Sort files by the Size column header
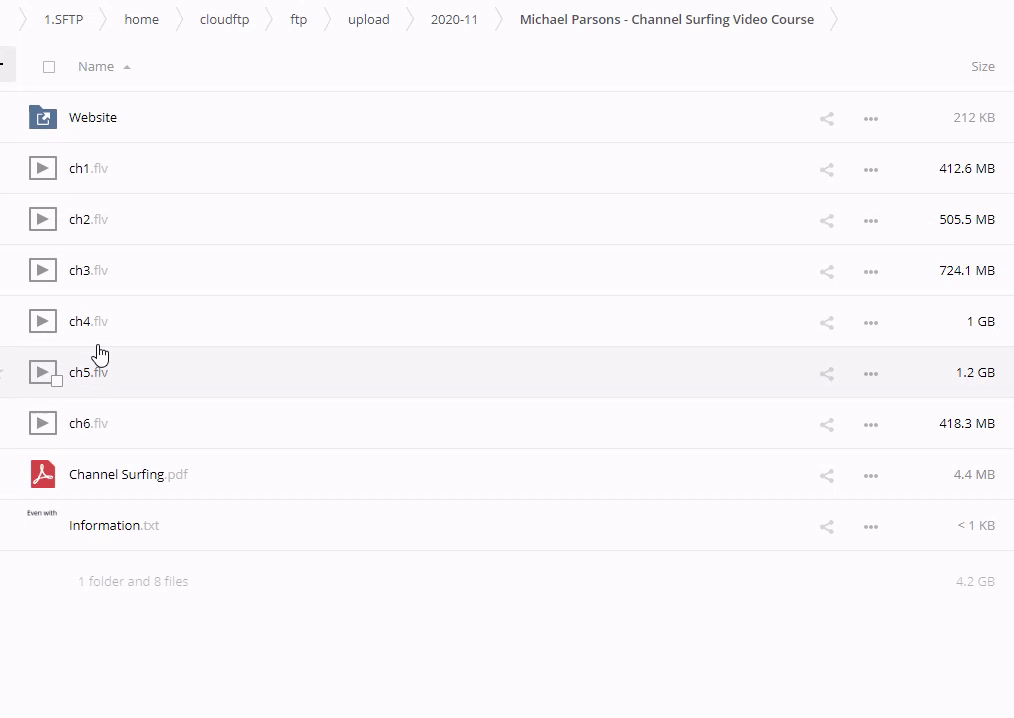 (982, 67)
